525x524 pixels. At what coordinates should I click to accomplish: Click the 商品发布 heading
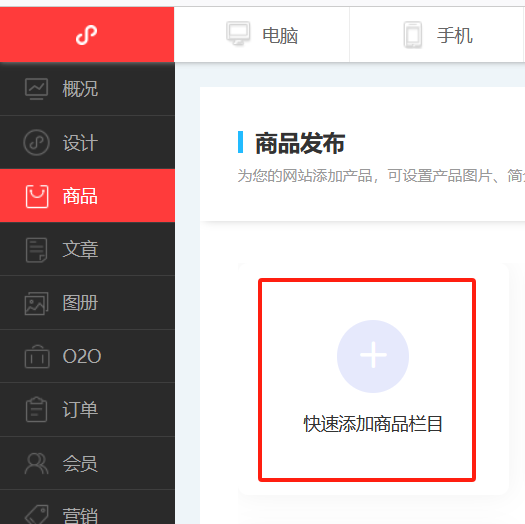coord(300,143)
